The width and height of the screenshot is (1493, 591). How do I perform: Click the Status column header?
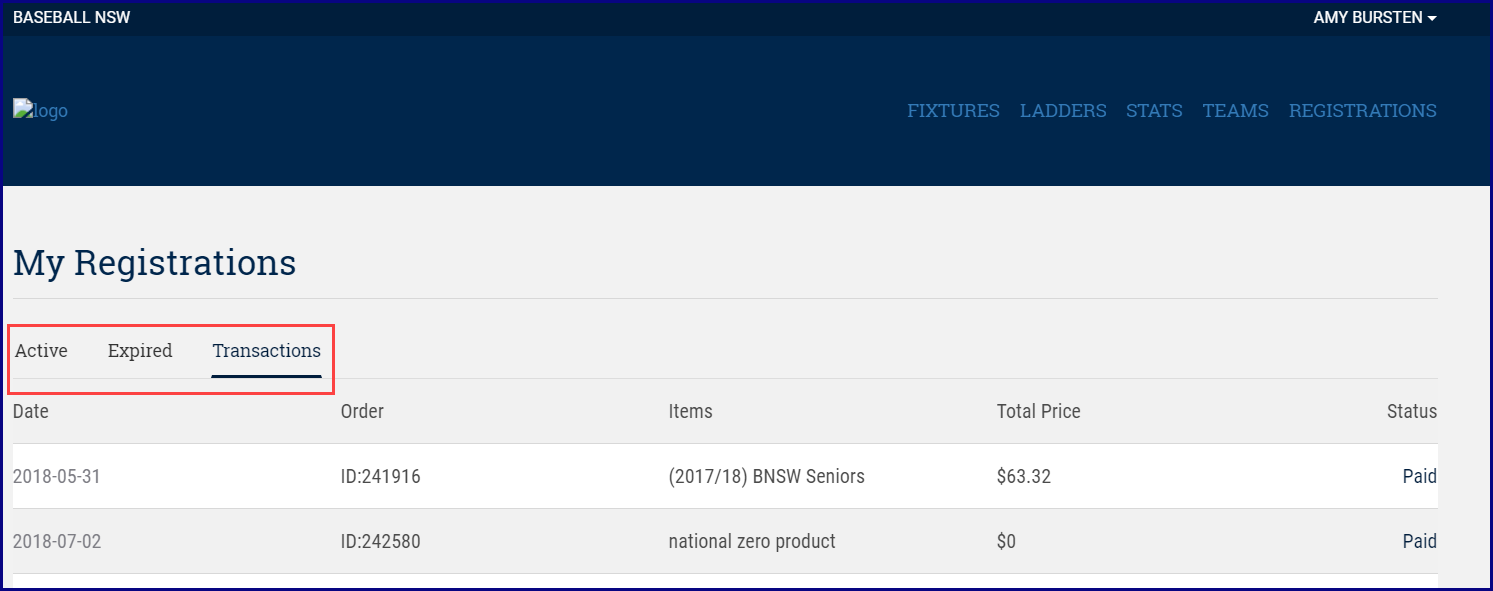click(x=1411, y=411)
